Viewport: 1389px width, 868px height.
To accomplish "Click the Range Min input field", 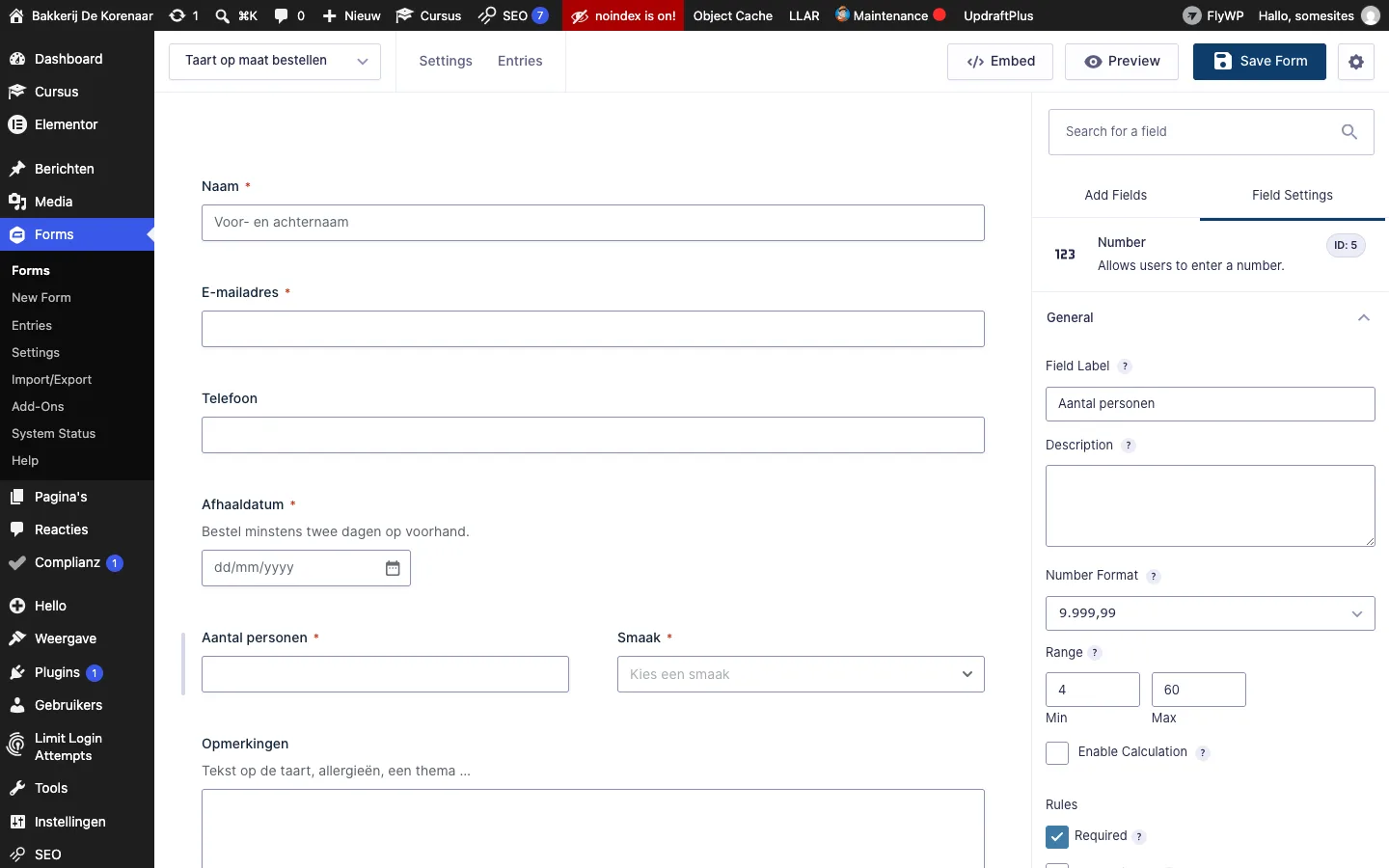I will [x=1093, y=690].
